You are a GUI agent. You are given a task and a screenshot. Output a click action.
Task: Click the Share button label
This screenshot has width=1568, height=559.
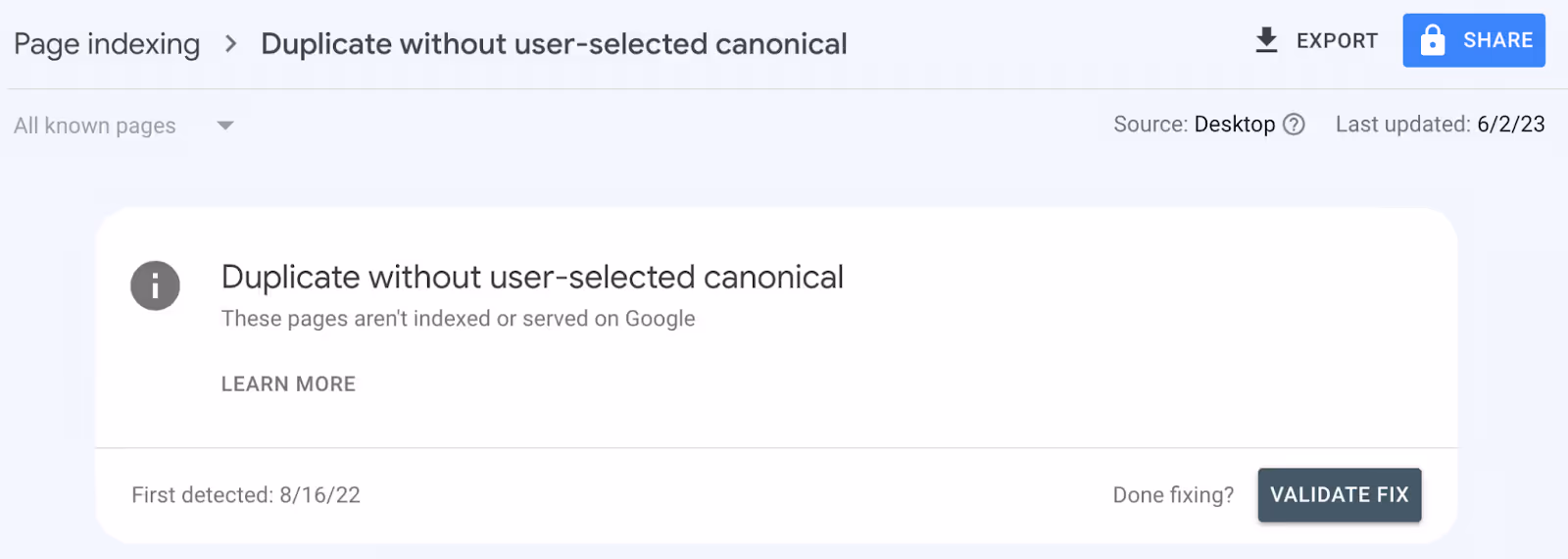coord(1497,40)
